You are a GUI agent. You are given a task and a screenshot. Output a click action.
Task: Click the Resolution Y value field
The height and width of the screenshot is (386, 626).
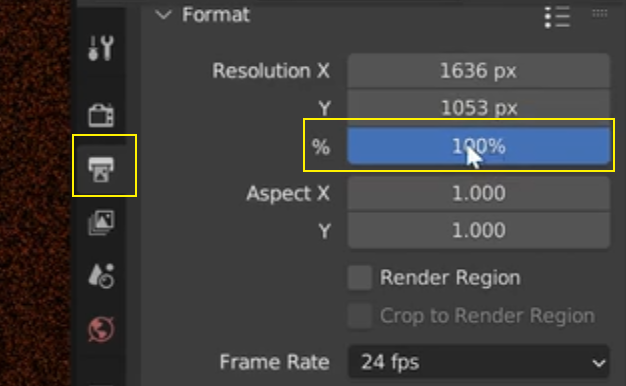coord(479,107)
